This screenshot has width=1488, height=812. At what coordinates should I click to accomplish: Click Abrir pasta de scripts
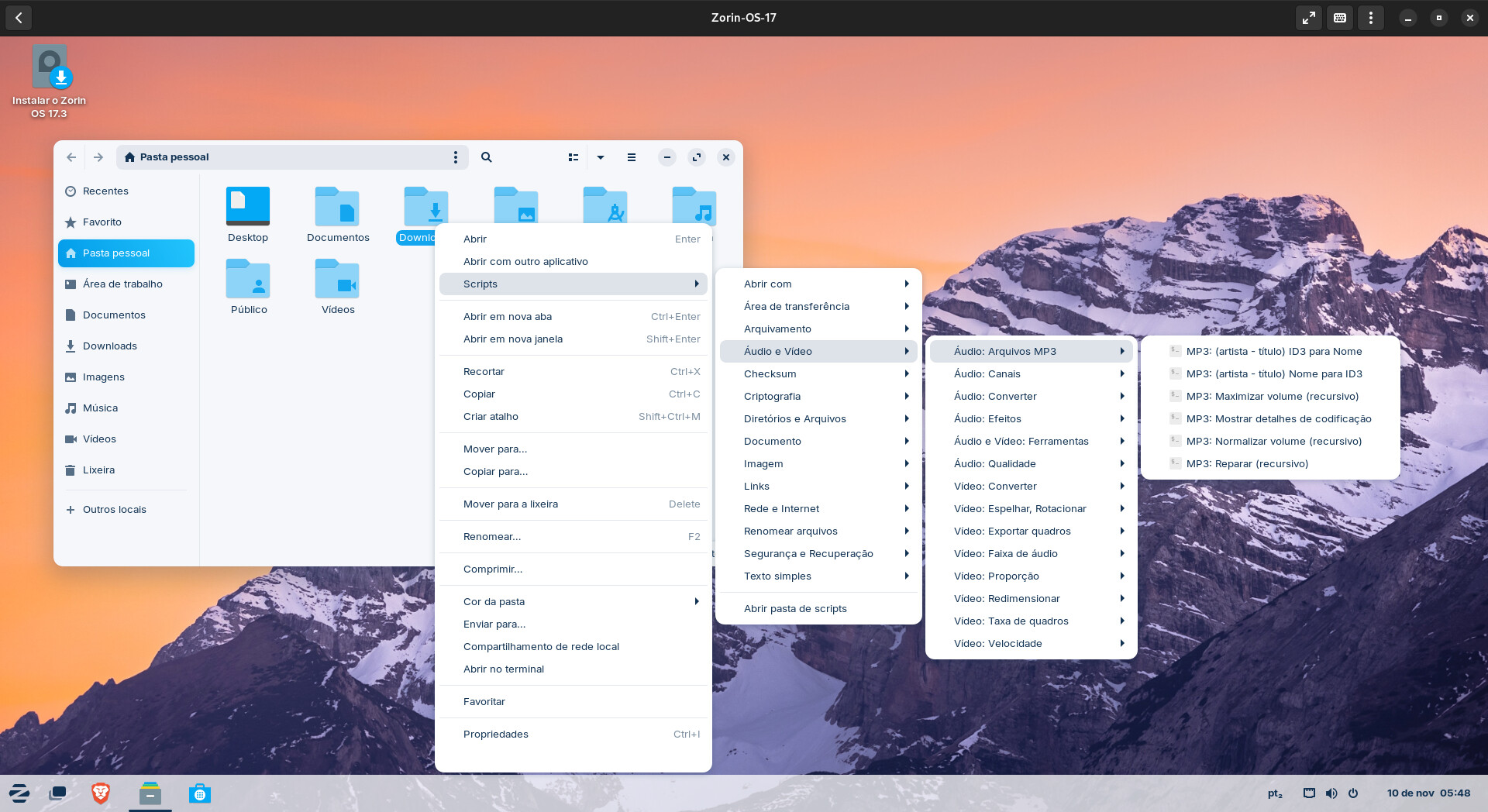click(795, 609)
